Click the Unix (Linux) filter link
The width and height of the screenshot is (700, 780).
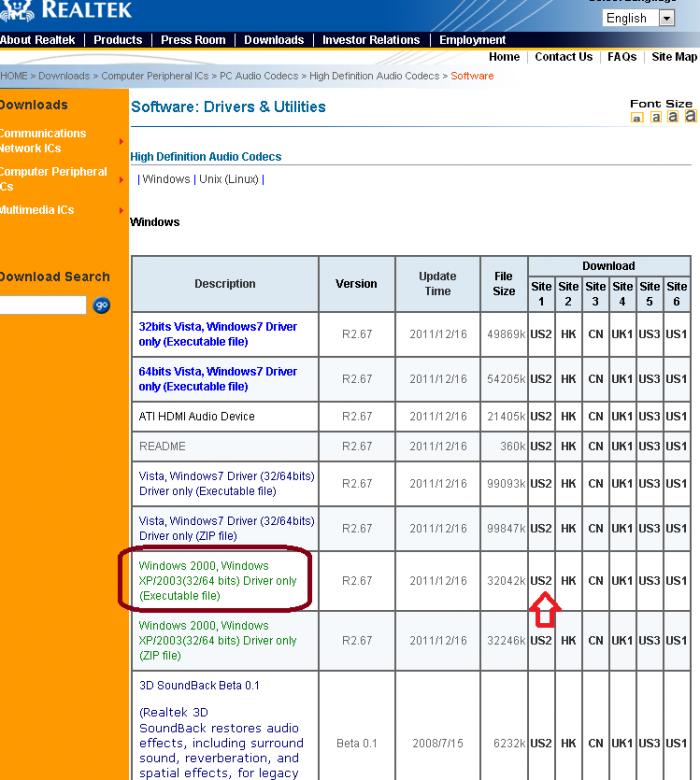coord(229,179)
